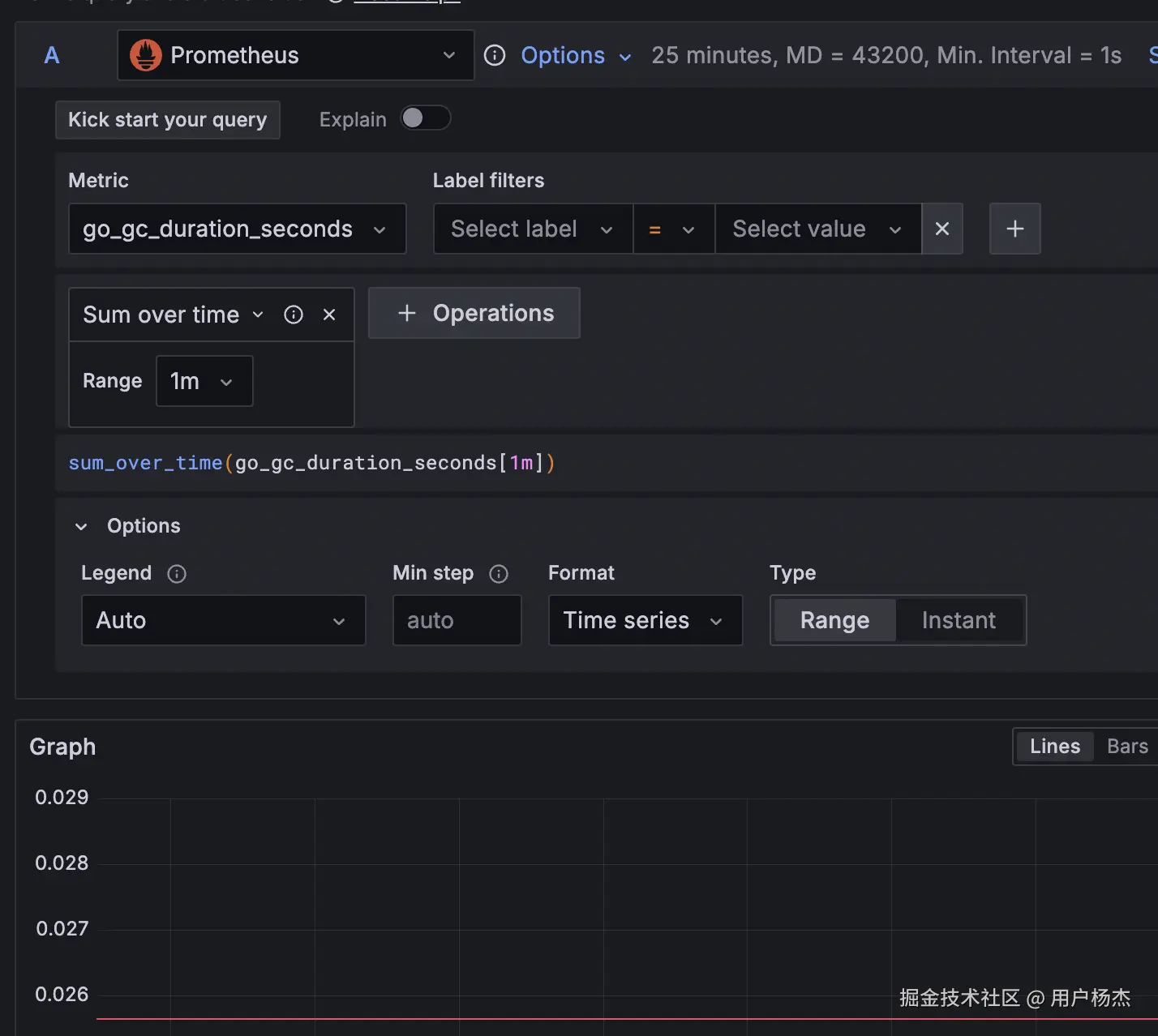Click the 0.028 y-axis label
Screen dimensions: 1158x1036
tap(62, 863)
